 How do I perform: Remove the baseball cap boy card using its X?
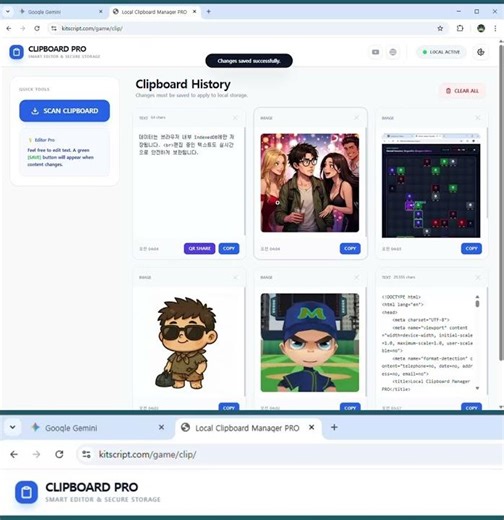pos(357,277)
